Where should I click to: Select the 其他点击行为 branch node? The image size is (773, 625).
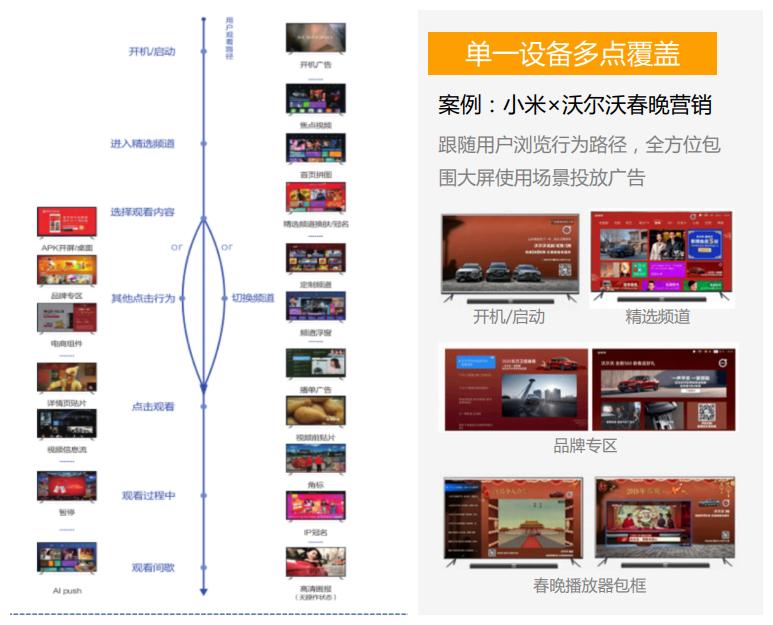(x=182, y=298)
